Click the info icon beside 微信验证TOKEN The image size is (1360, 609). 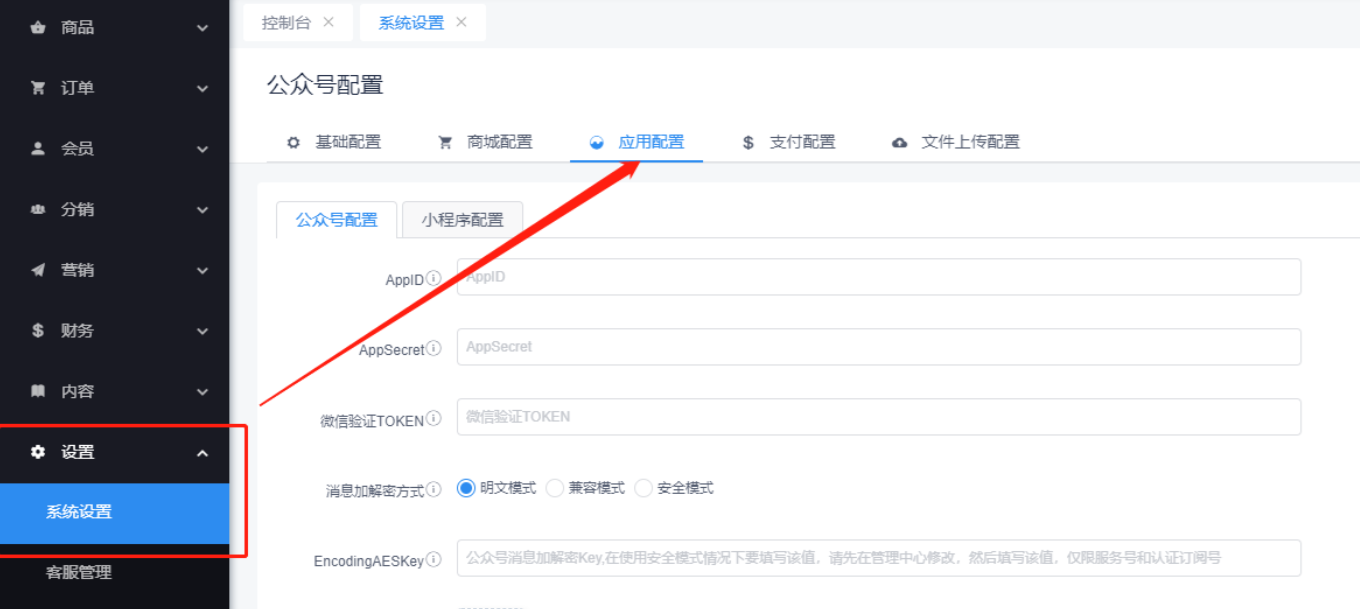[x=433, y=419]
